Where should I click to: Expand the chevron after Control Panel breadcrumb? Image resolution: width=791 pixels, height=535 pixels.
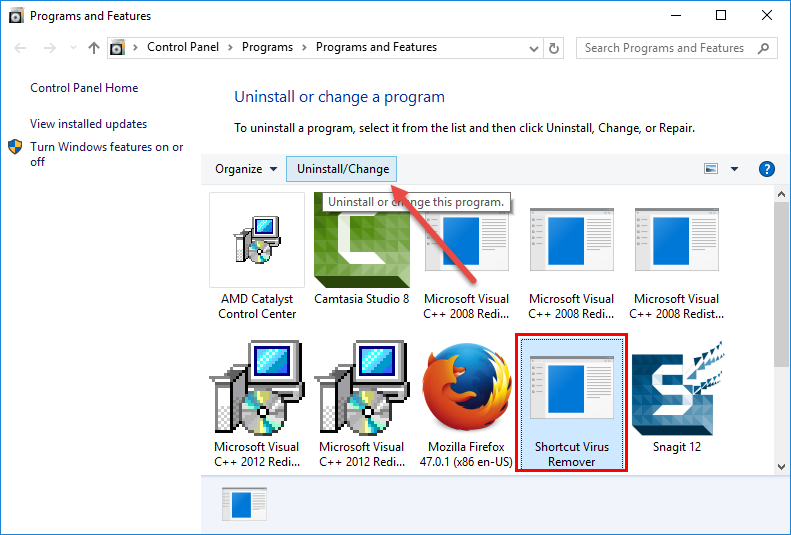point(230,47)
